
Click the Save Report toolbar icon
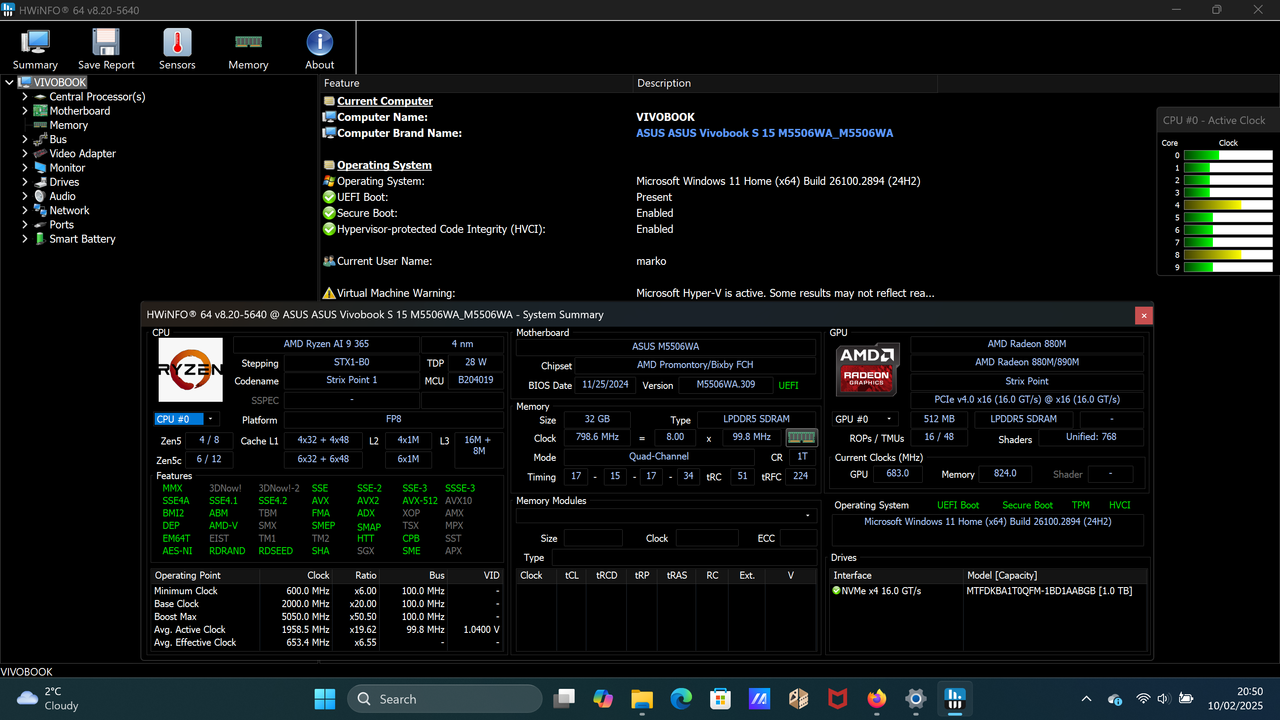pyautogui.click(x=106, y=49)
